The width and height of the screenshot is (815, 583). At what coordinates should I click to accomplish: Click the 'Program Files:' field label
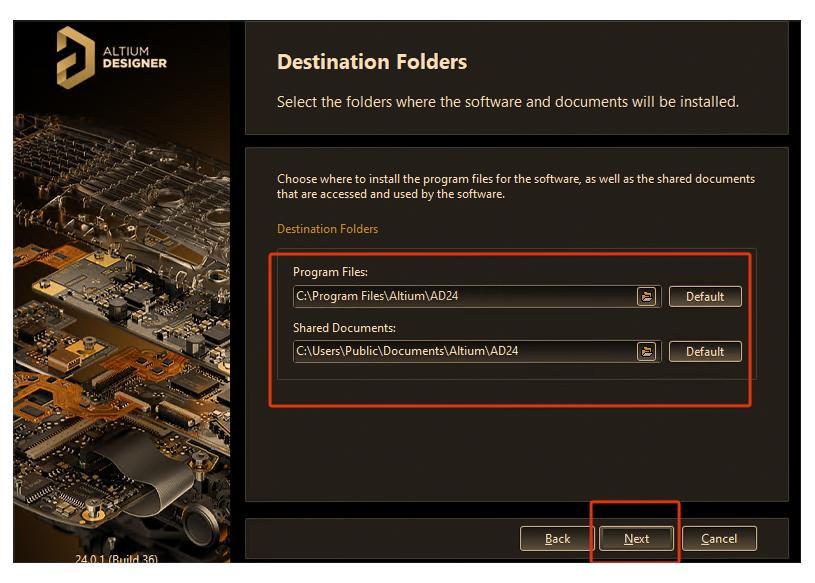tap(330, 272)
